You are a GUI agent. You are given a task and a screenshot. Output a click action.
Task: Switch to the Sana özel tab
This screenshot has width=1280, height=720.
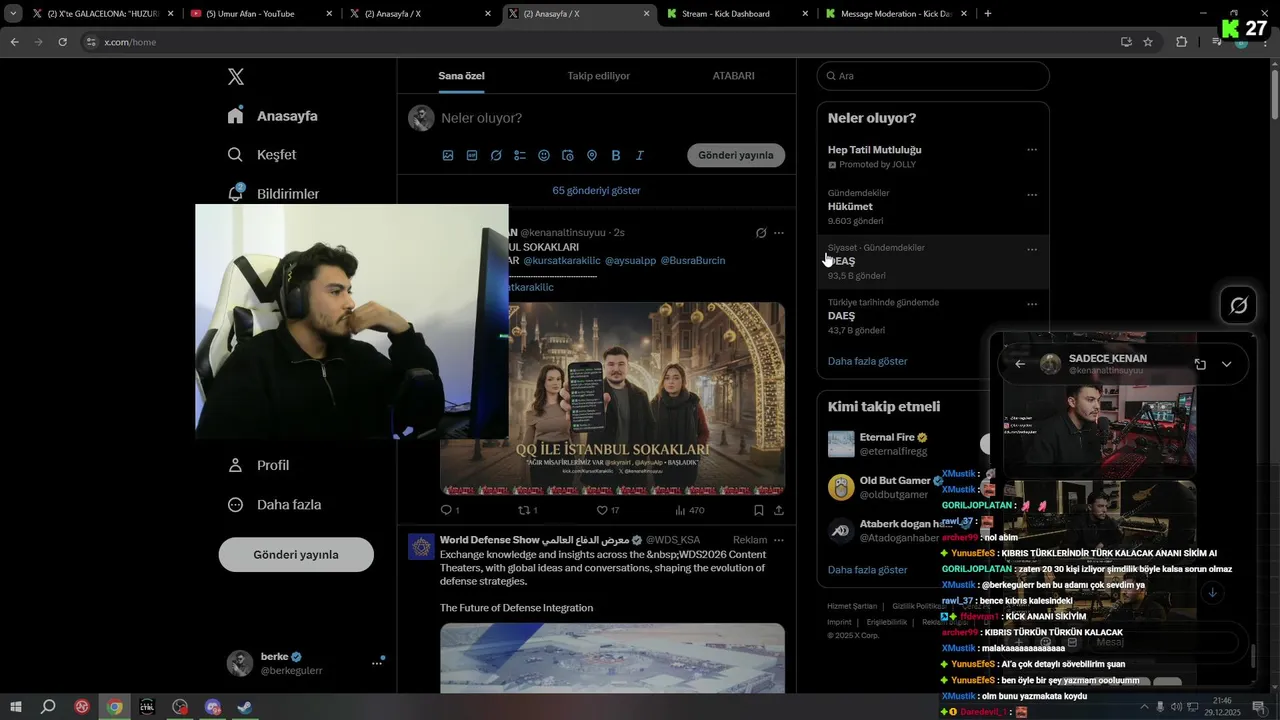pyautogui.click(x=462, y=76)
